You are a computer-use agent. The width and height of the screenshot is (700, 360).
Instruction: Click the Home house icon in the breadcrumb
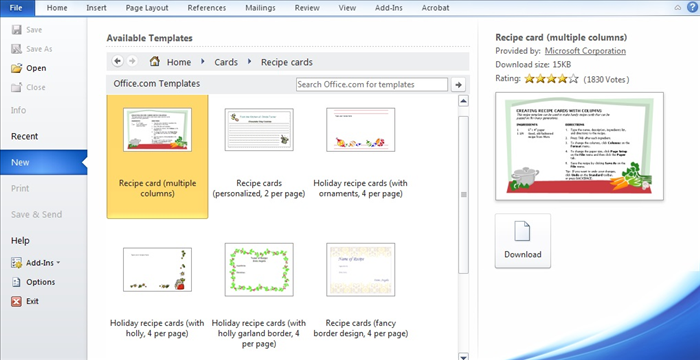click(155, 61)
